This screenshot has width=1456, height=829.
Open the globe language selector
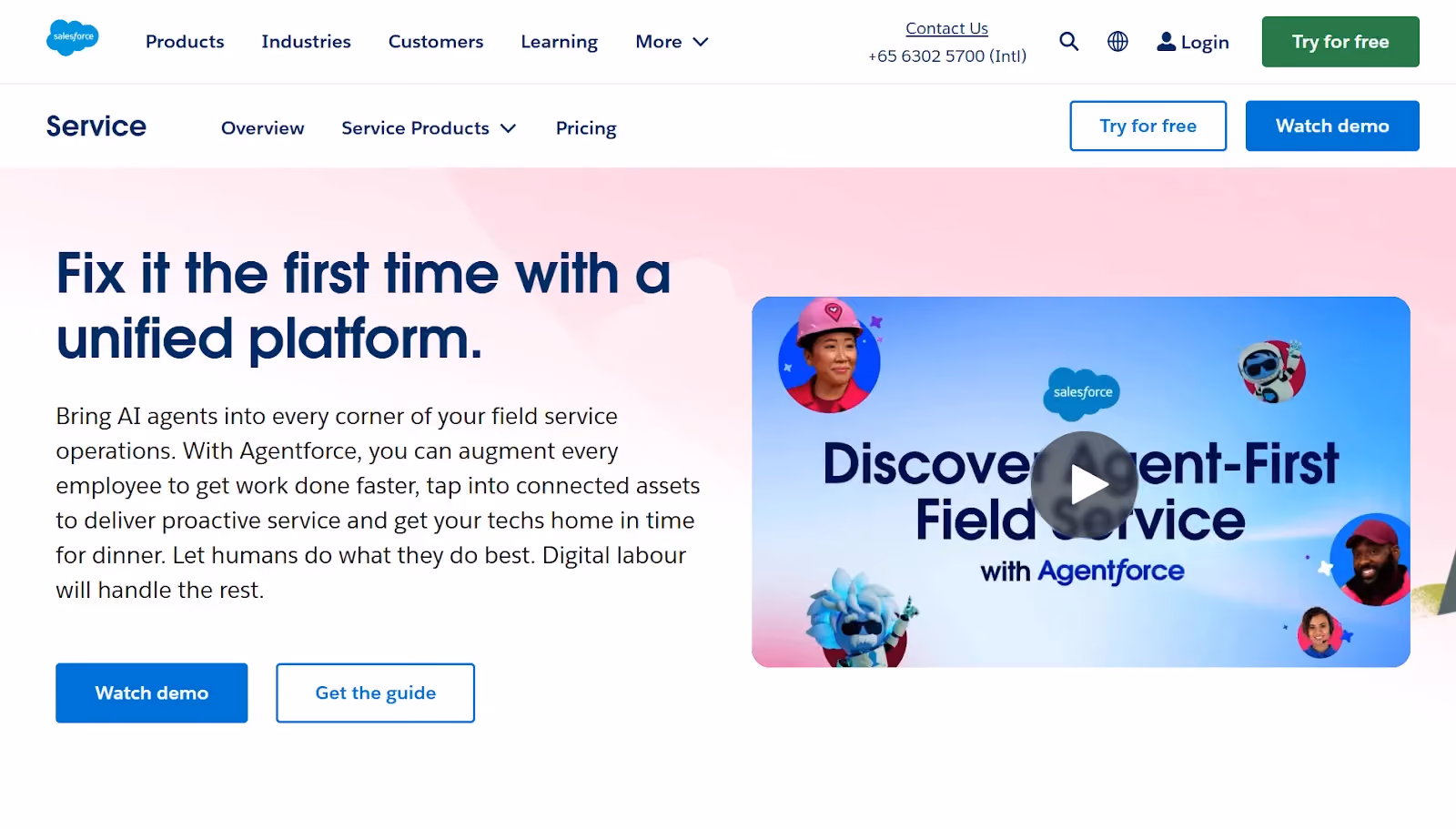click(x=1117, y=42)
